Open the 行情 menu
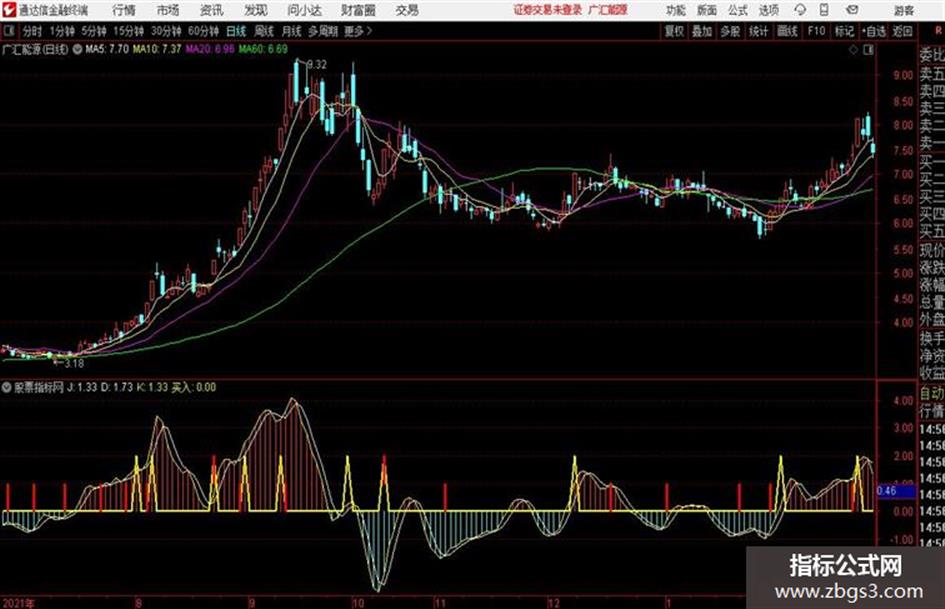This screenshot has height=609, width=945. pos(124,10)
